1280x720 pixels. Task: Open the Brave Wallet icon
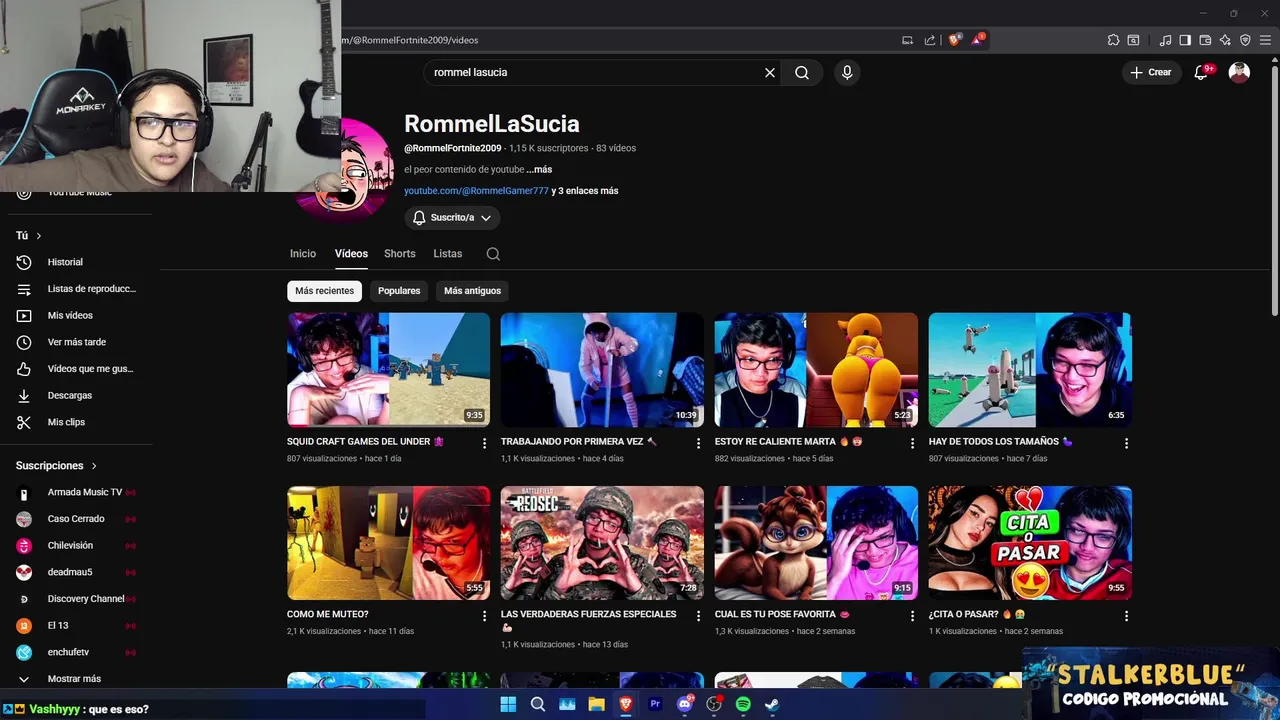point(1205,40)
